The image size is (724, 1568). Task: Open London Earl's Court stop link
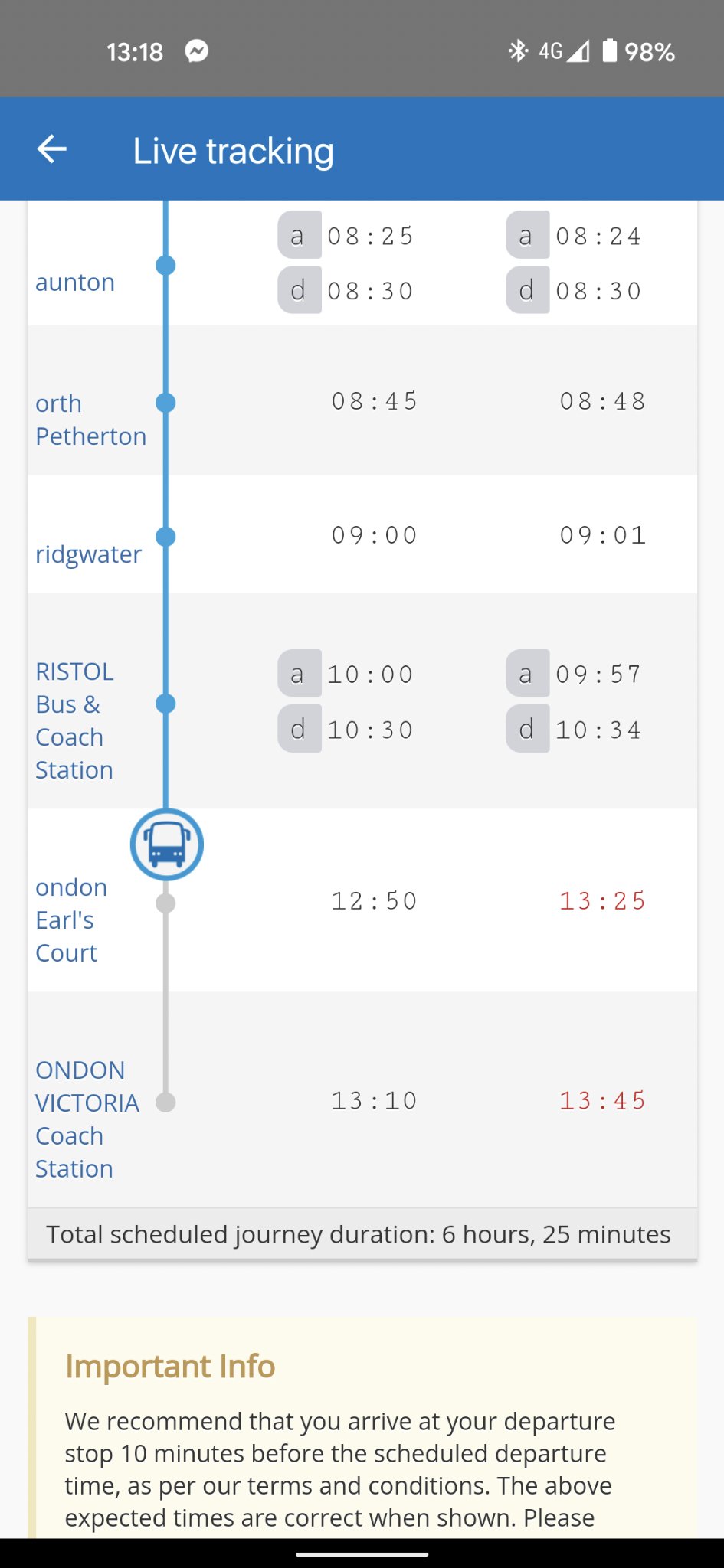tap(70, 920)
